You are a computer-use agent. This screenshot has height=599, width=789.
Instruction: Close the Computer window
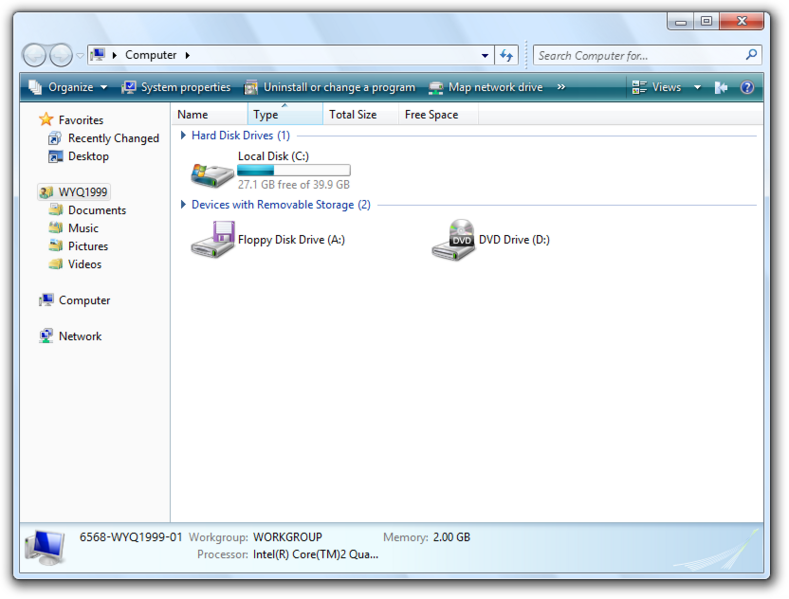pos(741,21)
